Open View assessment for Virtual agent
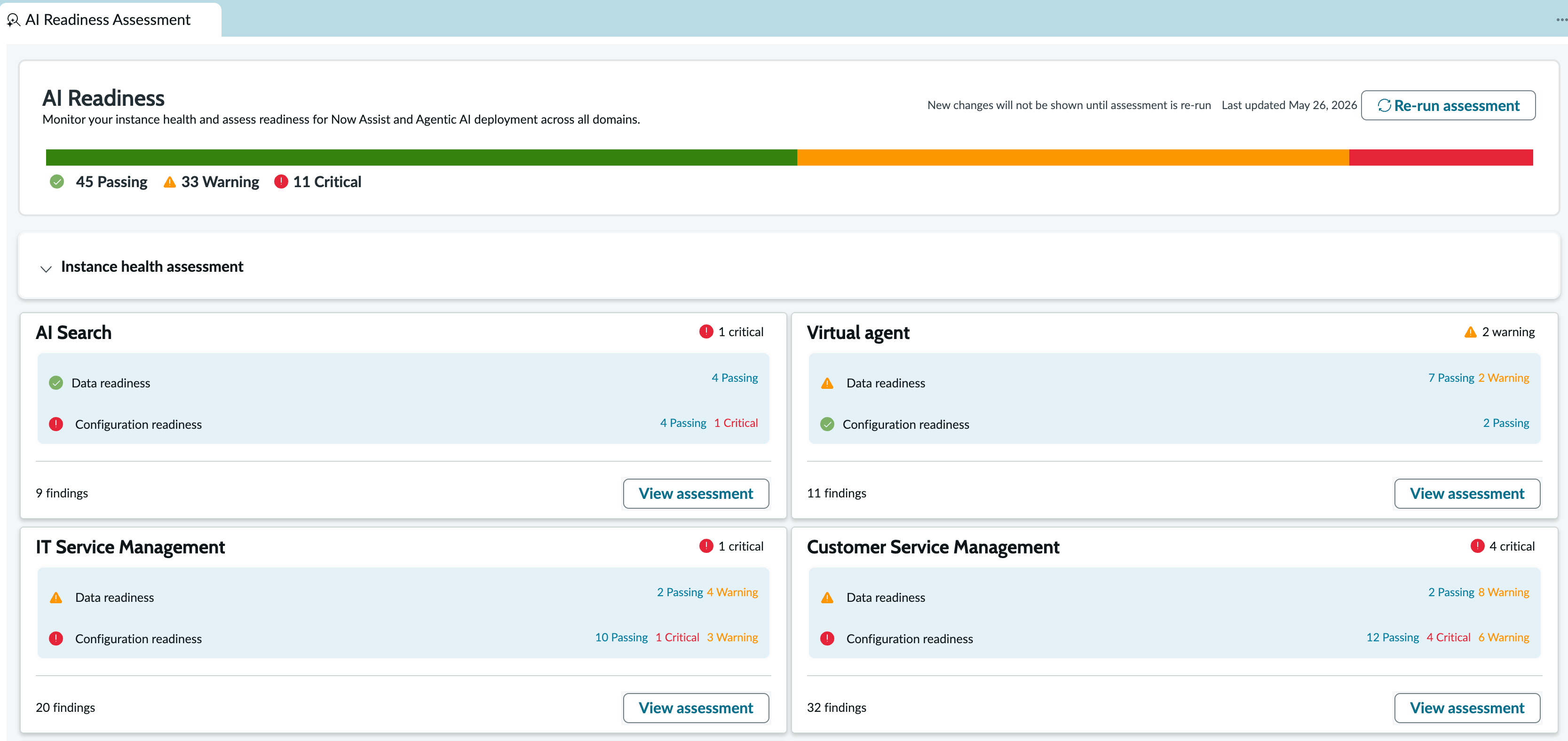This screenshot has width=1568, height=741. pos(1467,493)
